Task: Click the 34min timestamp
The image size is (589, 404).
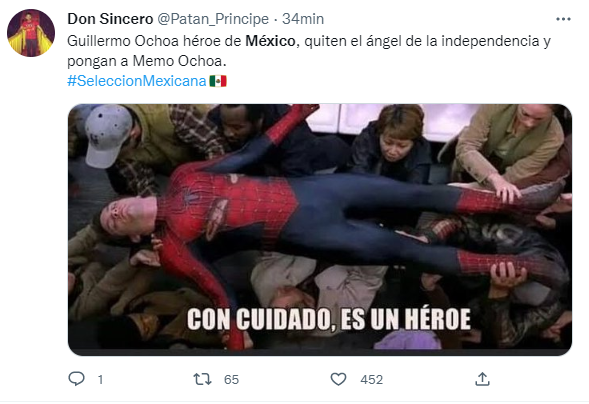Action: [x=303, y=19]
